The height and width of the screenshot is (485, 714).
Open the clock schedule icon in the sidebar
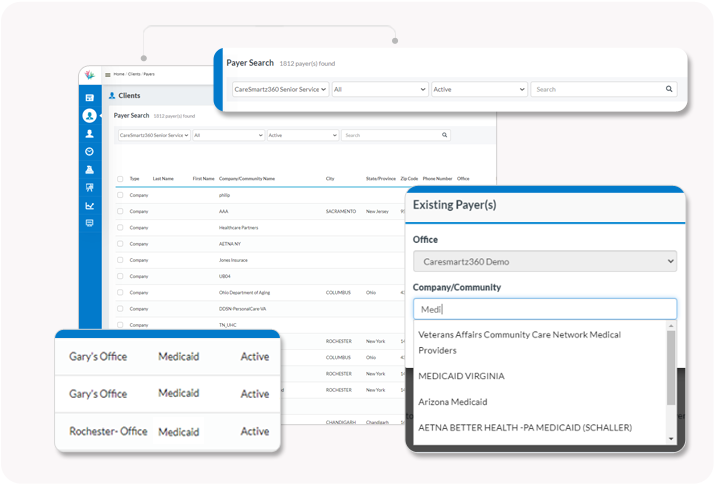(x=90, y=152)
